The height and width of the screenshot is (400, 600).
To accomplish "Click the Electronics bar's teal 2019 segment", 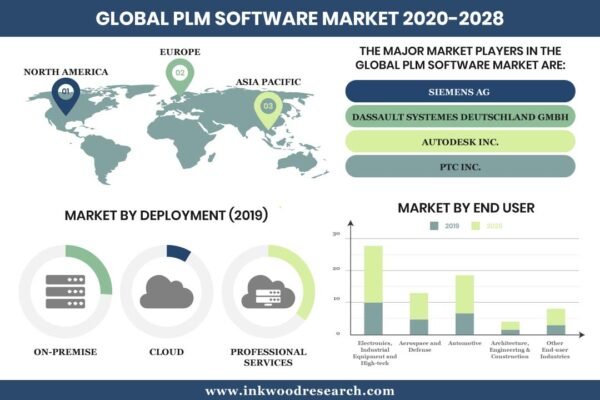I will (x=373, y=318).
